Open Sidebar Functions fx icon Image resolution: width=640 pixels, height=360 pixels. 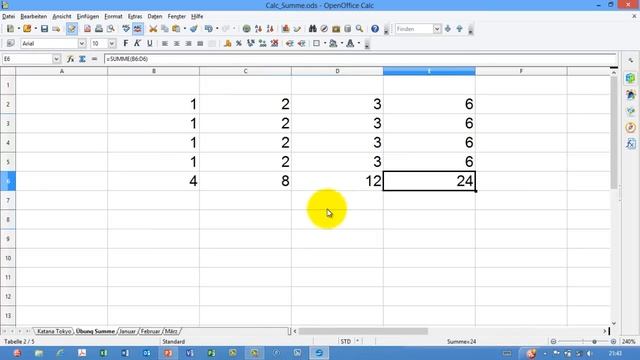pyautogui.click(x=631, y=144)
